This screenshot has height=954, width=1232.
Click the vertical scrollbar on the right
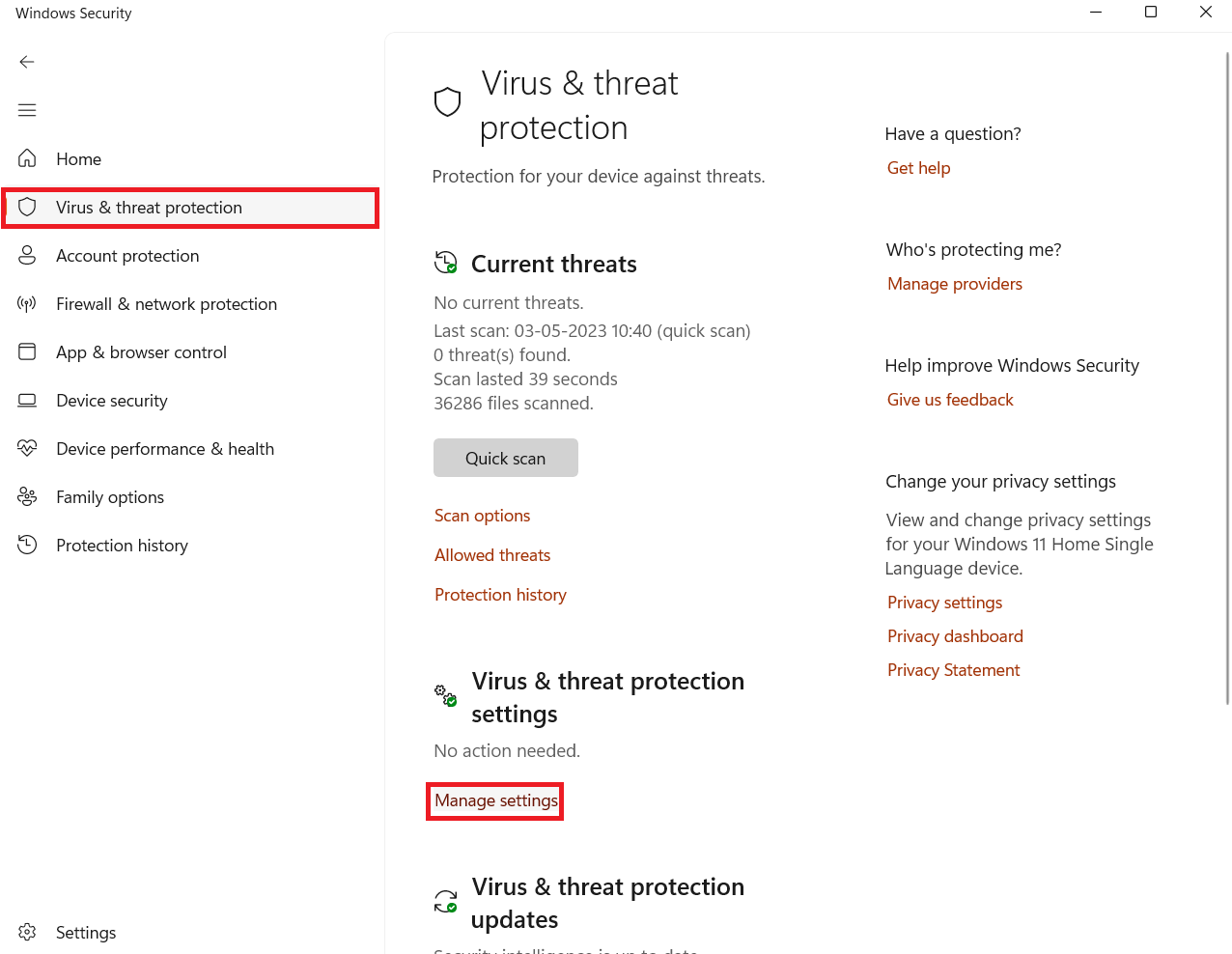[x=1227, y=377]
